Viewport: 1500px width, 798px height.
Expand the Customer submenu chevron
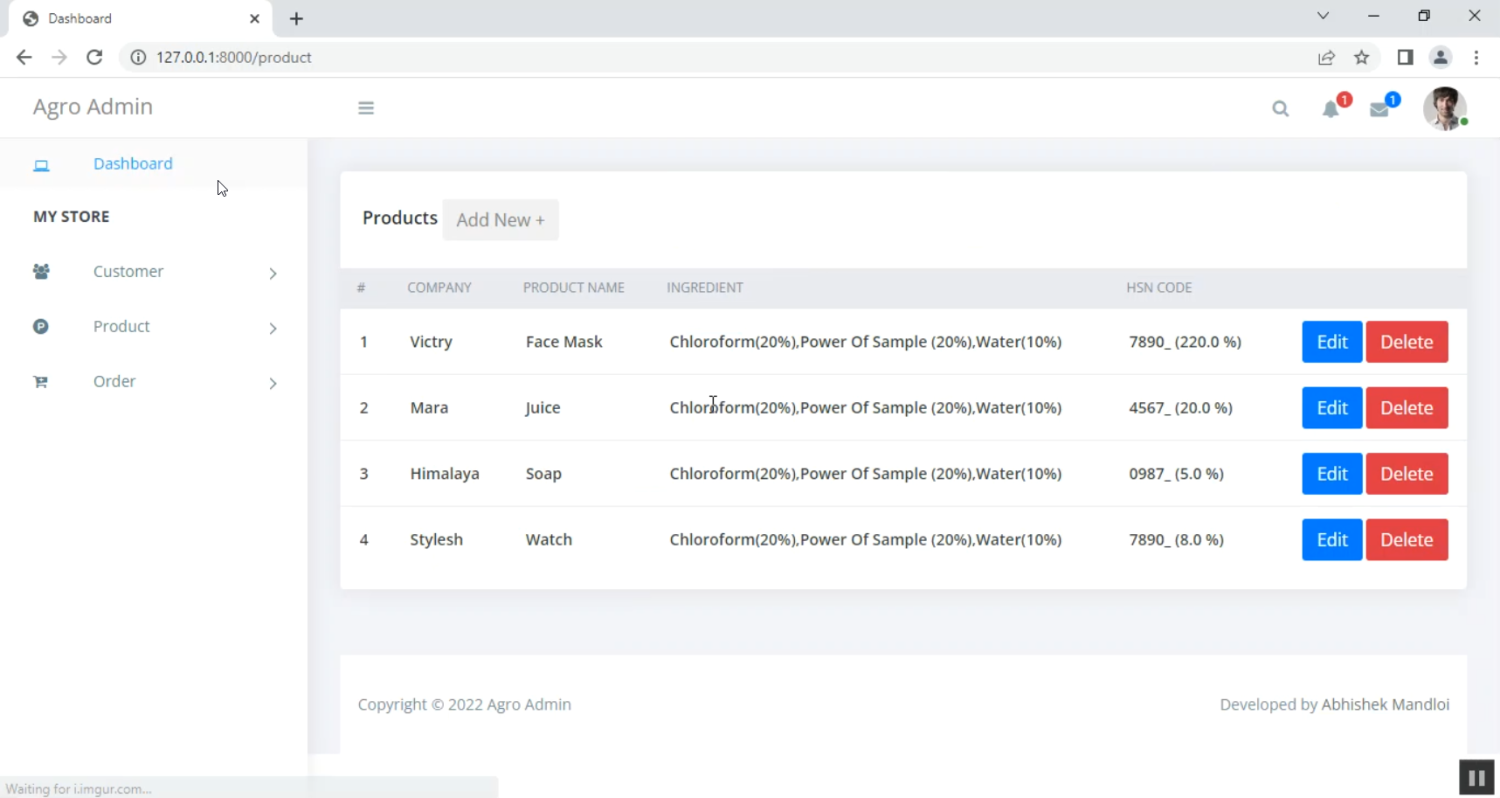272,273
